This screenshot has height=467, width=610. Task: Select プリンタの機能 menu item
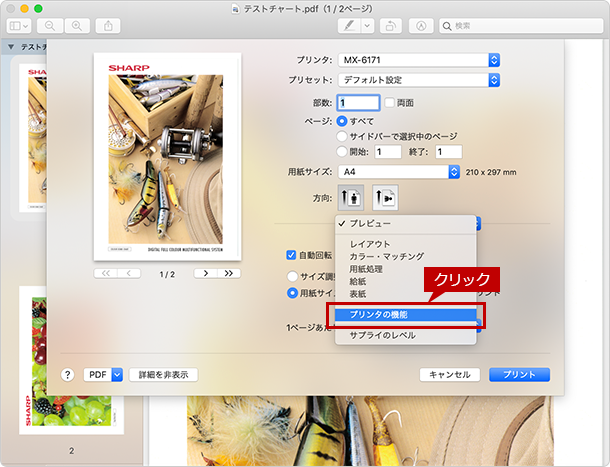coord(405,315)
